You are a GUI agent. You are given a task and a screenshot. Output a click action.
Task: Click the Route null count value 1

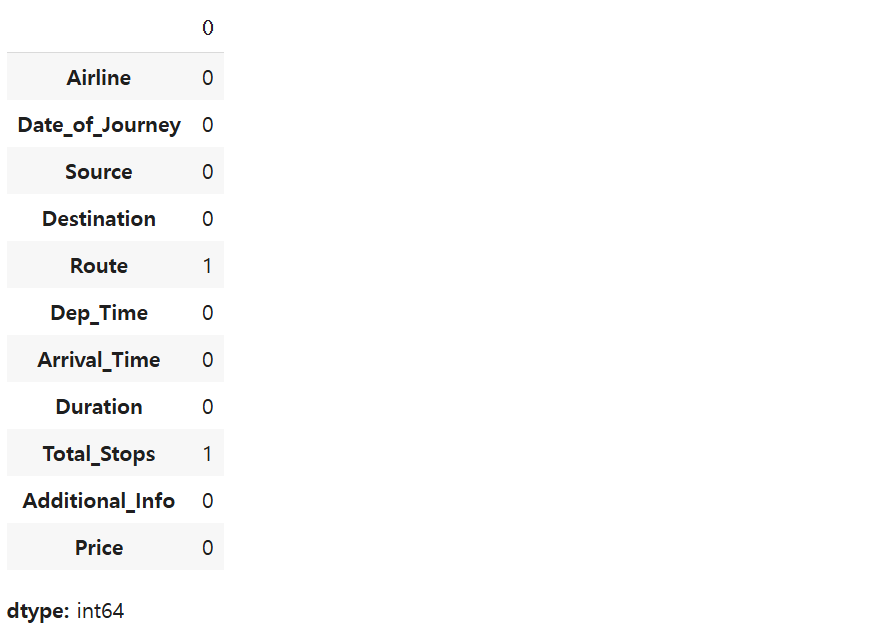[x=208, y=266]
